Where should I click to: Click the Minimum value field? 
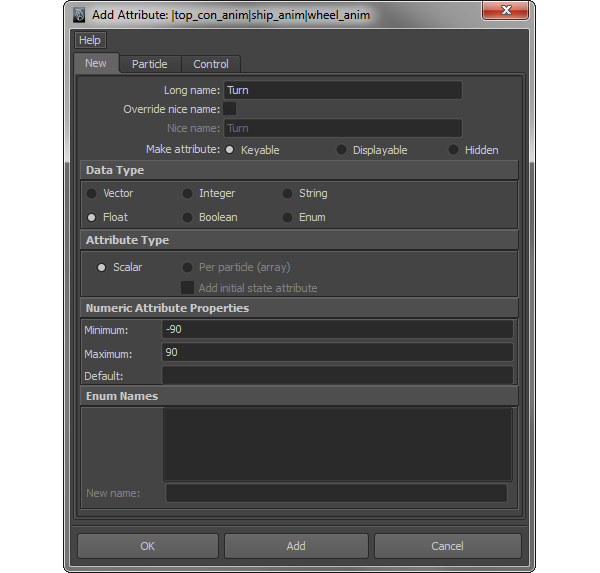[x=337, y=330]
